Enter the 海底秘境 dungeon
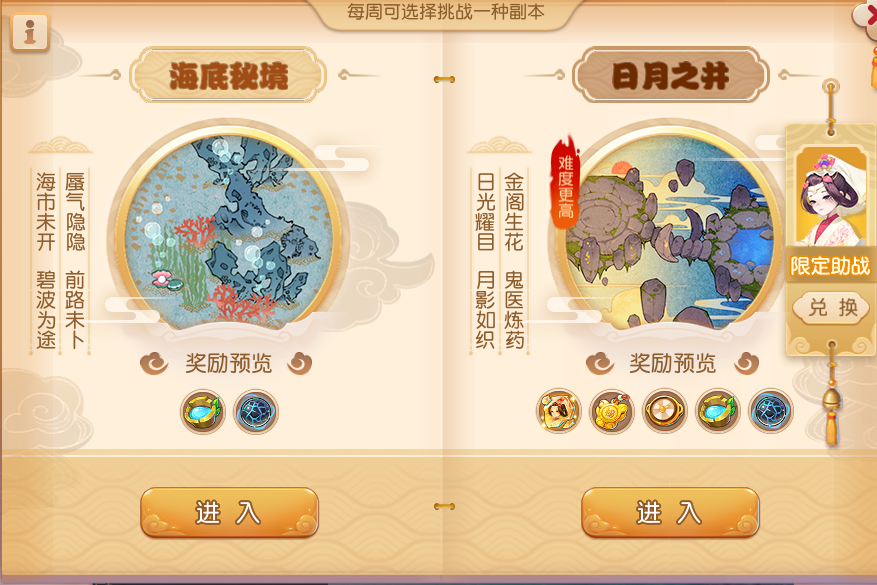The width and height of the screenshot is (877, 585). coord(229,512)
